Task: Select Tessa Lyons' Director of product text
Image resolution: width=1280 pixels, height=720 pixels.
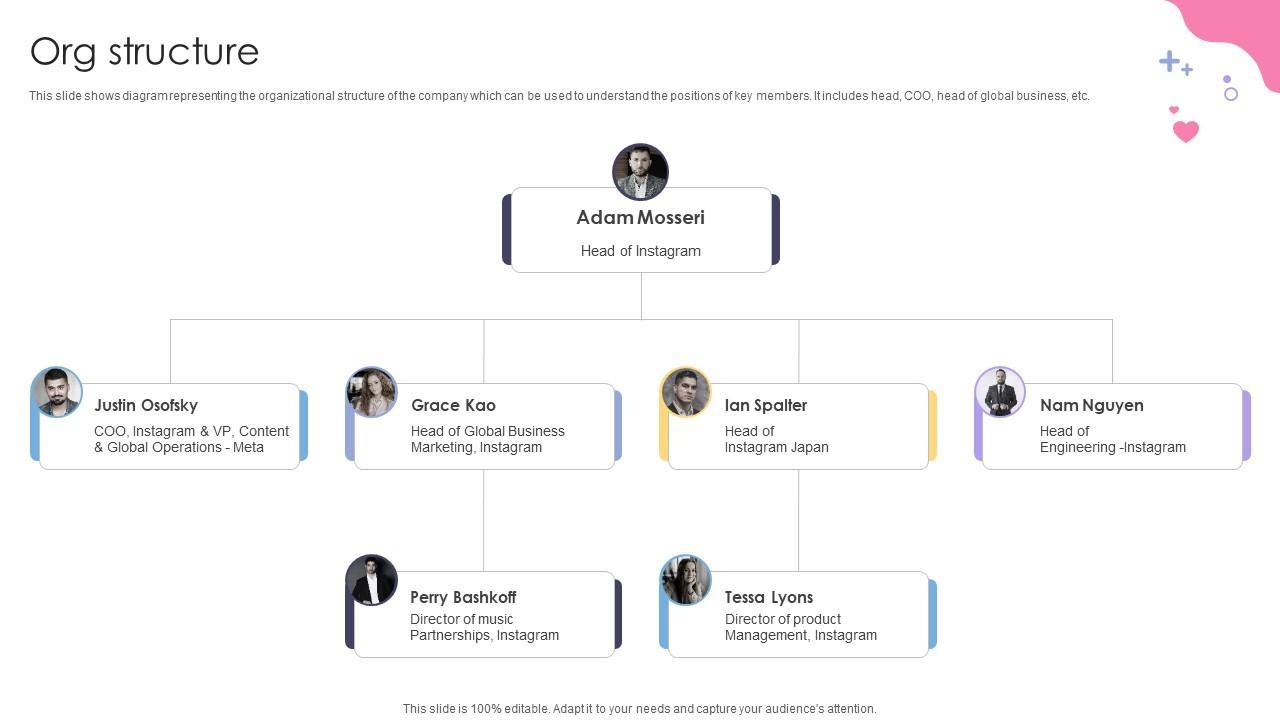Action: click(800, 627)
